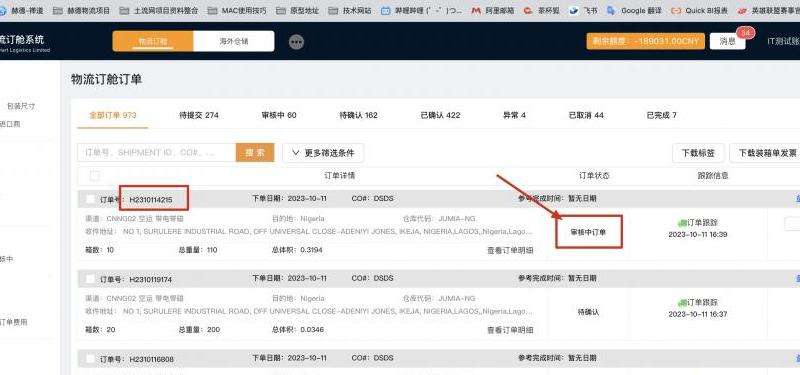
Task: Click the 下载装箱单发票 button
Action: pyautogui.click(x=765, y=153)
